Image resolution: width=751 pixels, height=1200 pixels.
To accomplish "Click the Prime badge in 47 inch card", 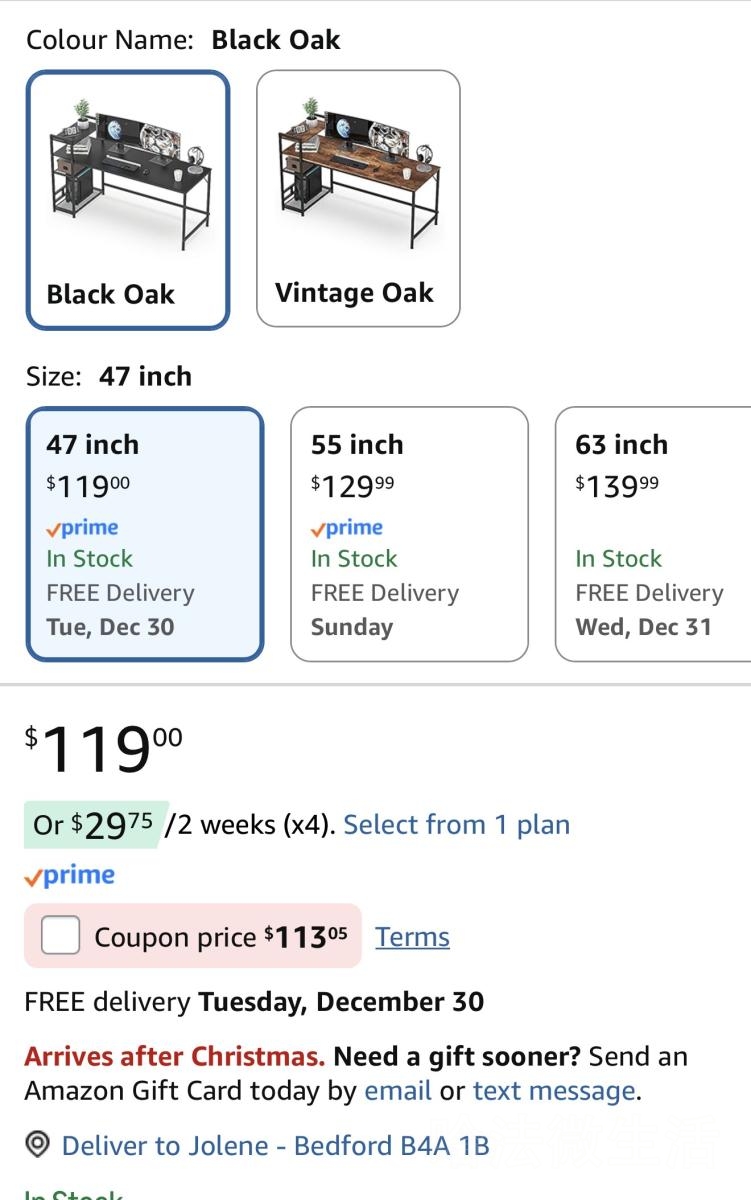I will [82, 528].
